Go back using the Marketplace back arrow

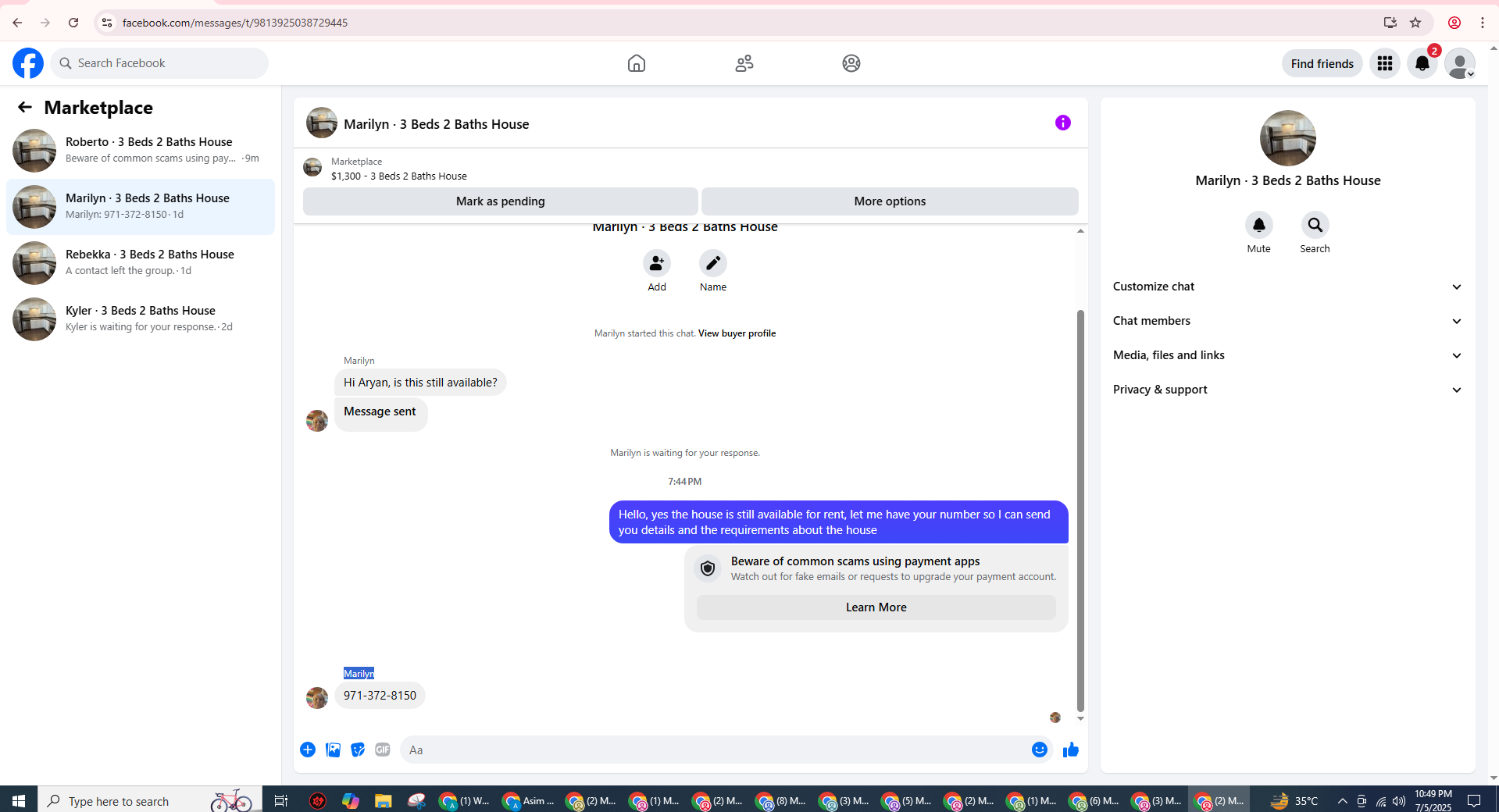25,107
